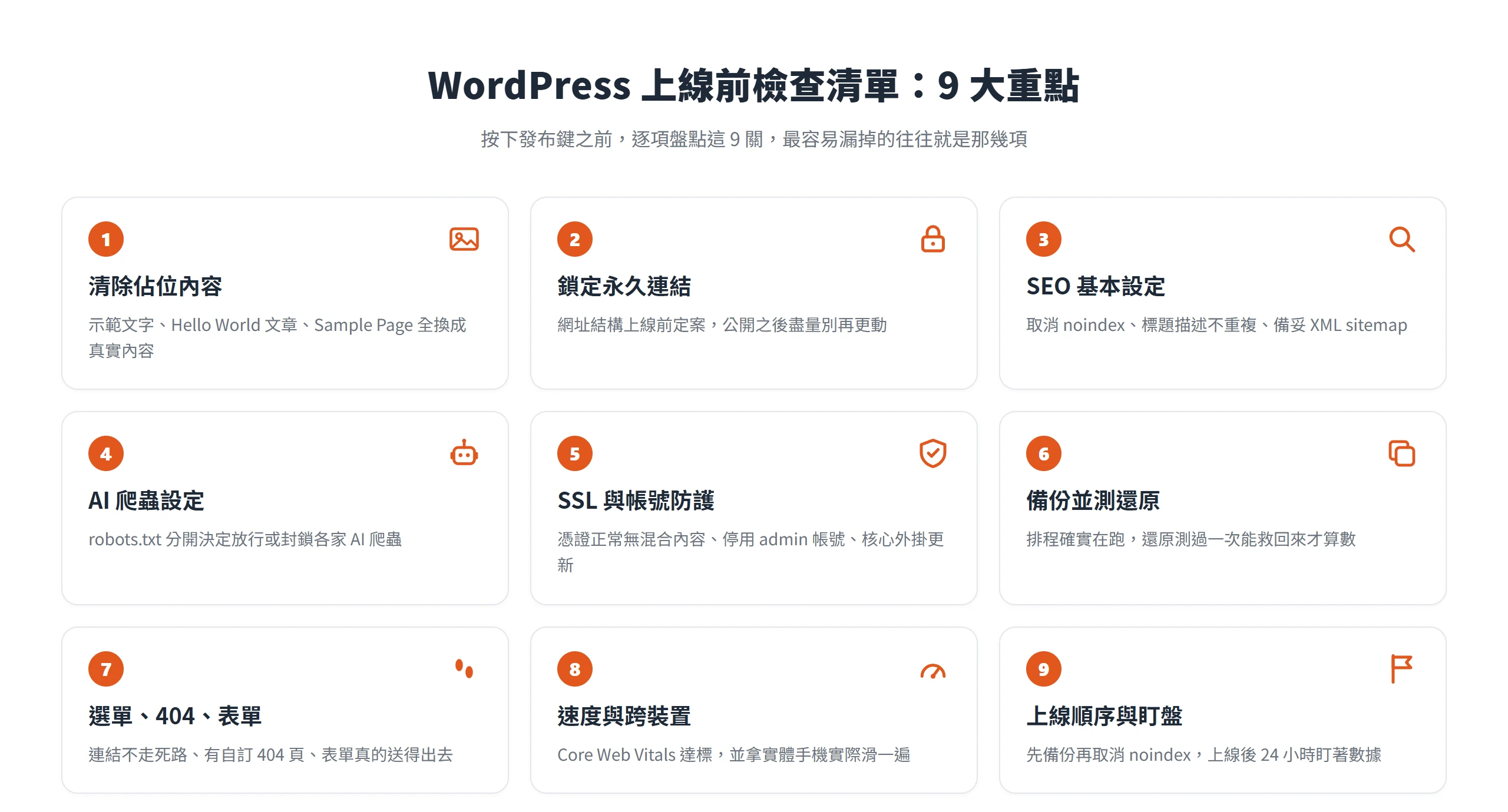
Task: Click the orange number 7 badge
Action: coord(106,669)
